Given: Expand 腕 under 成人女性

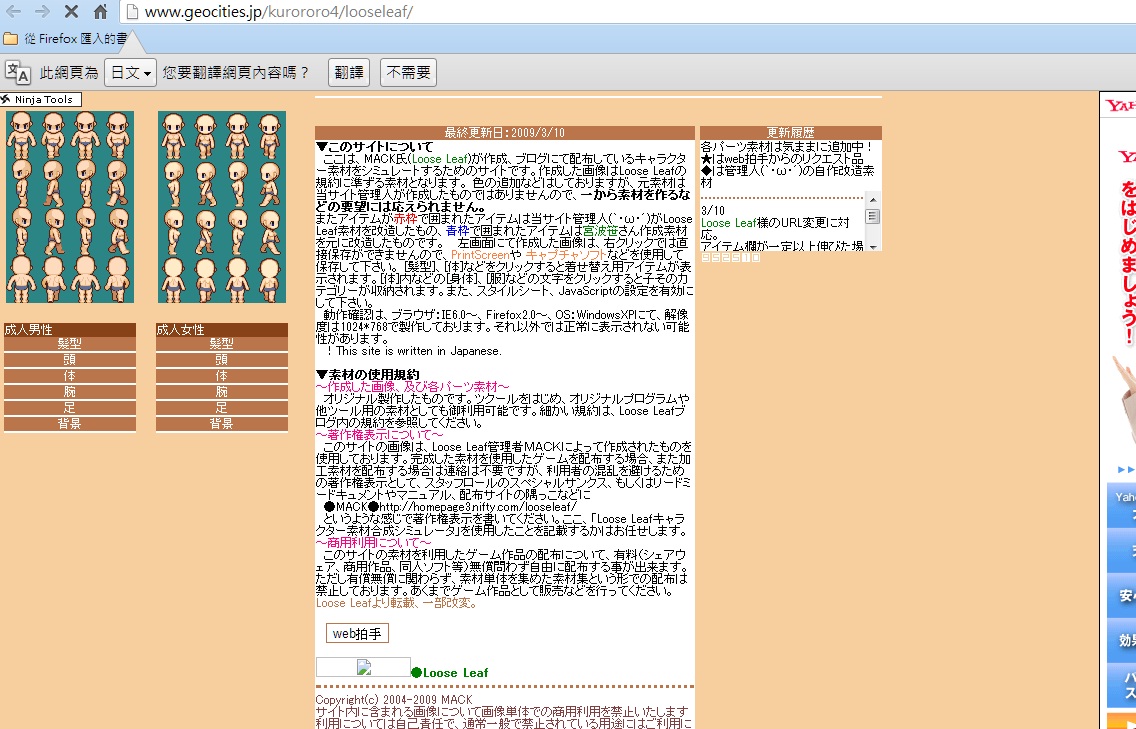Looking at the screenshot, I should [222, 391].
